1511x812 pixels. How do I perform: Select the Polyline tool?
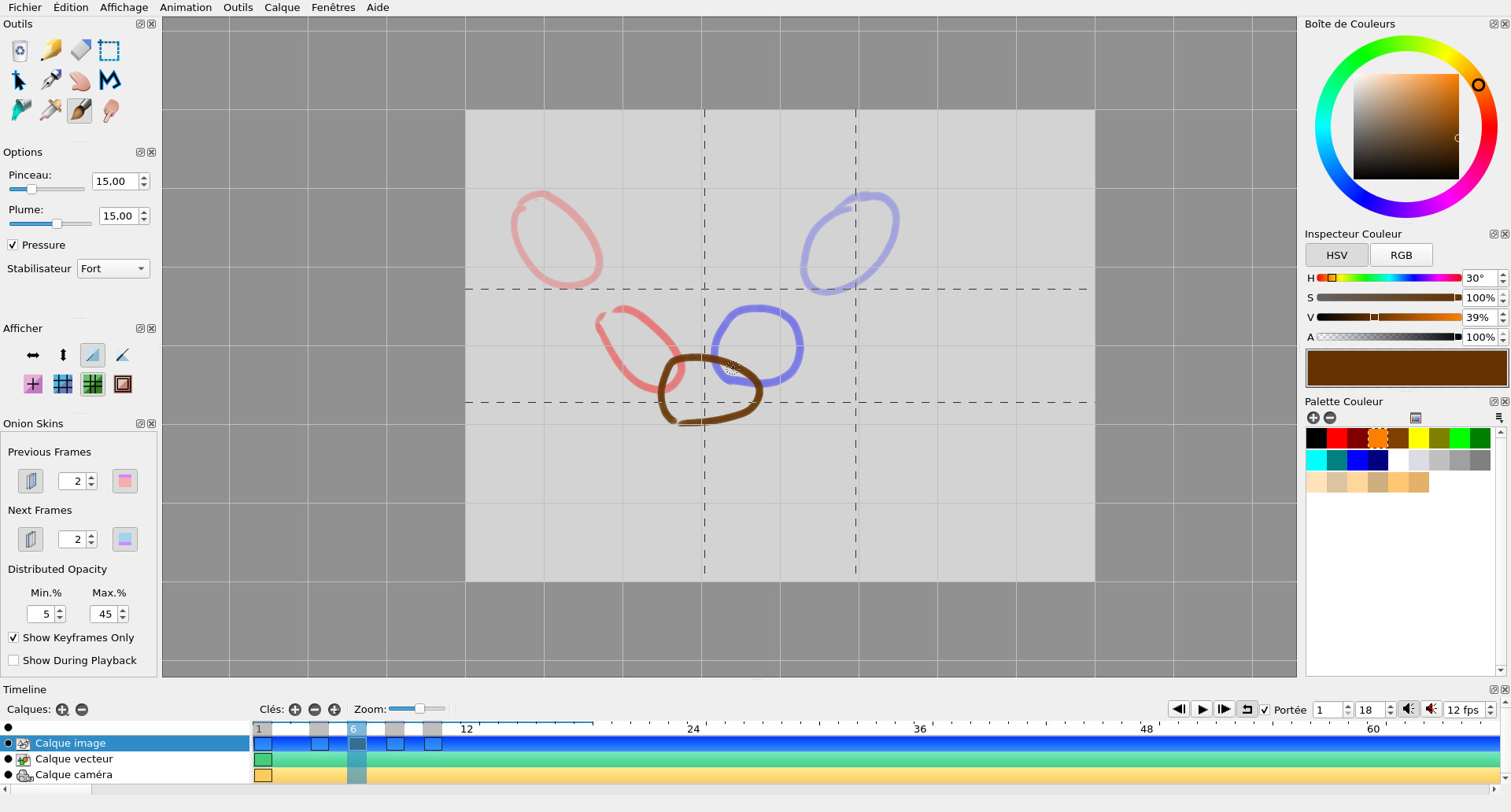tap(109, 80)
